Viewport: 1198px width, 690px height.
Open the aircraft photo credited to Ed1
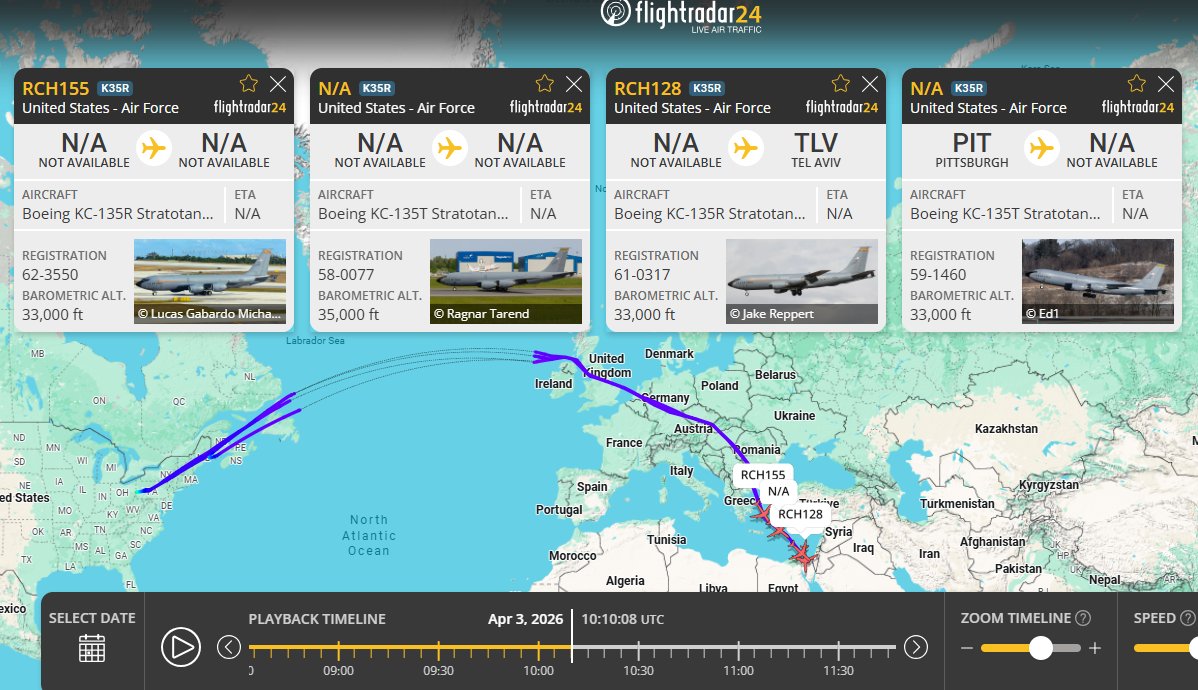[1098, 281]
